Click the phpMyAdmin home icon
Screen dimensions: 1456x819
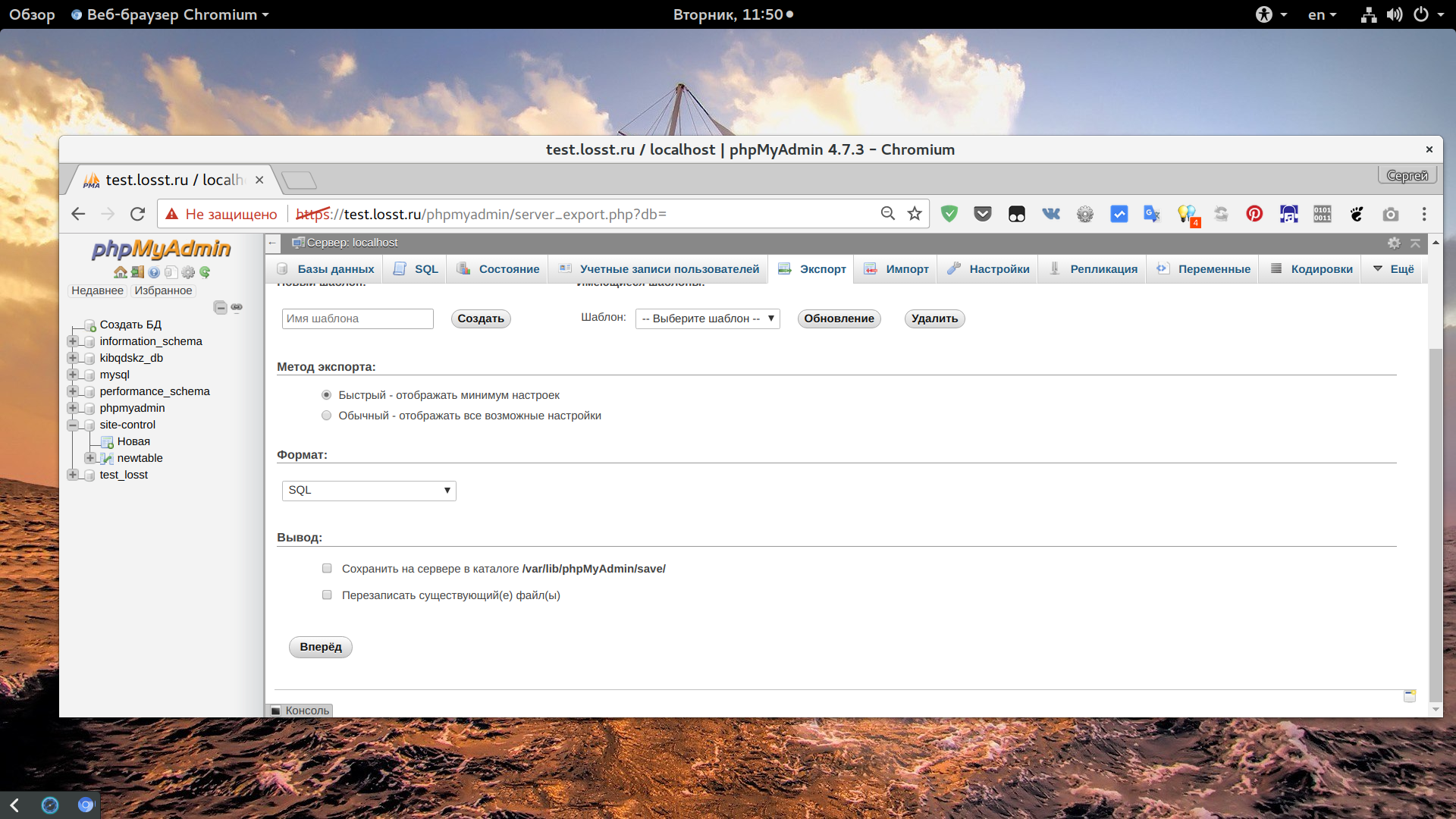120,272
